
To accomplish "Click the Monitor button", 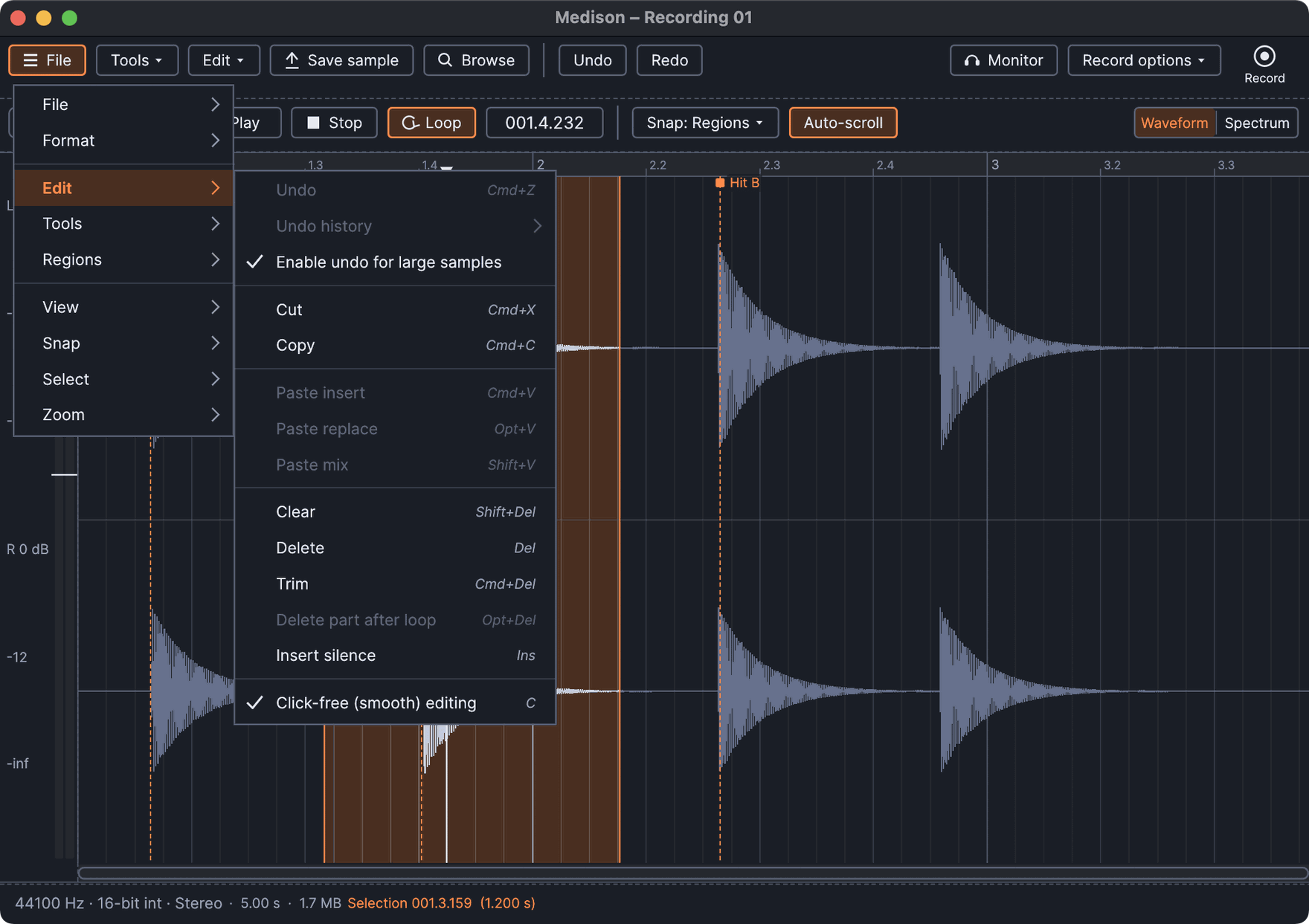I will click(x=1003, y=60).
